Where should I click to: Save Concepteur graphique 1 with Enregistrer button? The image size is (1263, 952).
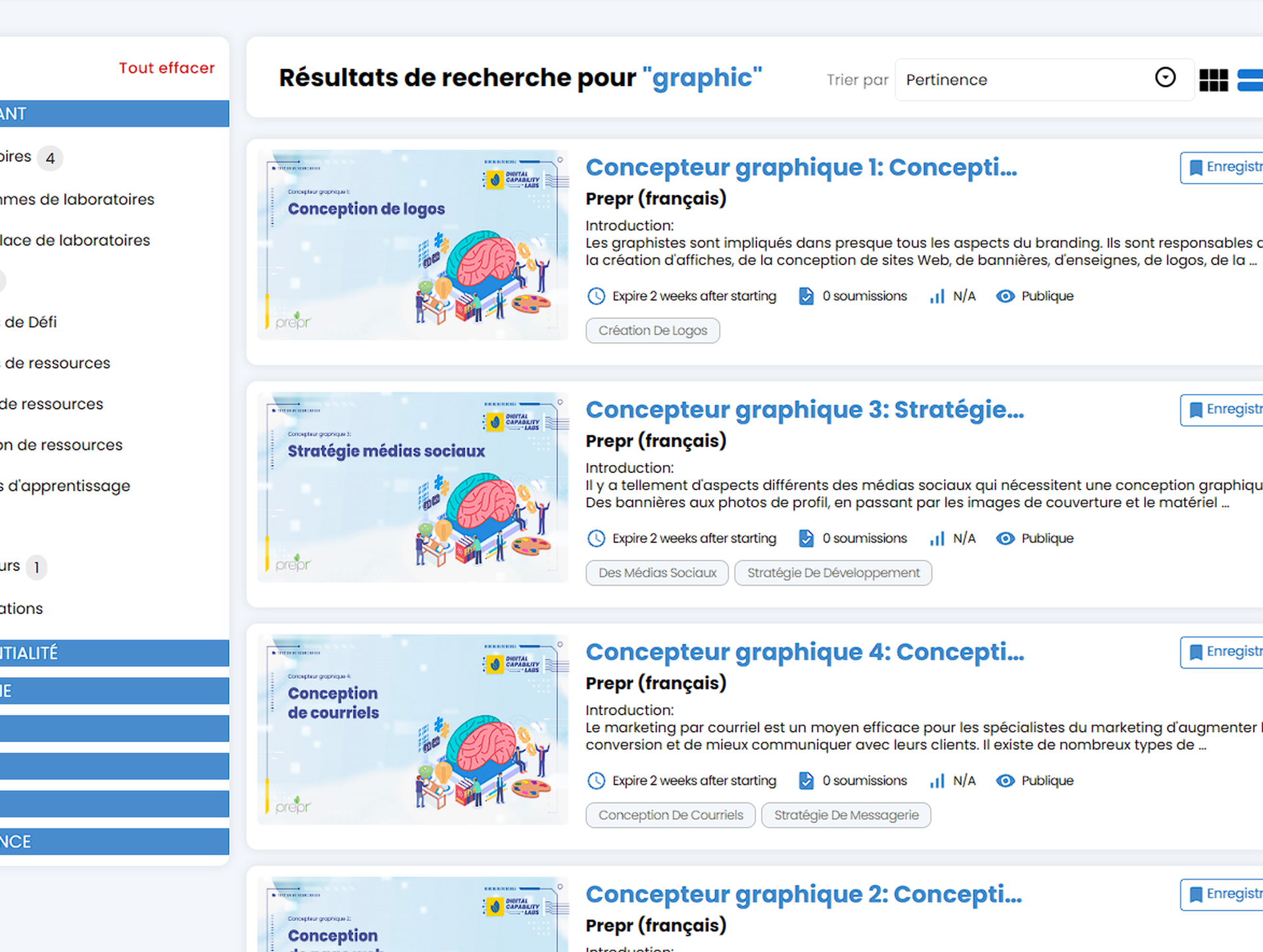(x=1223, y=167)
